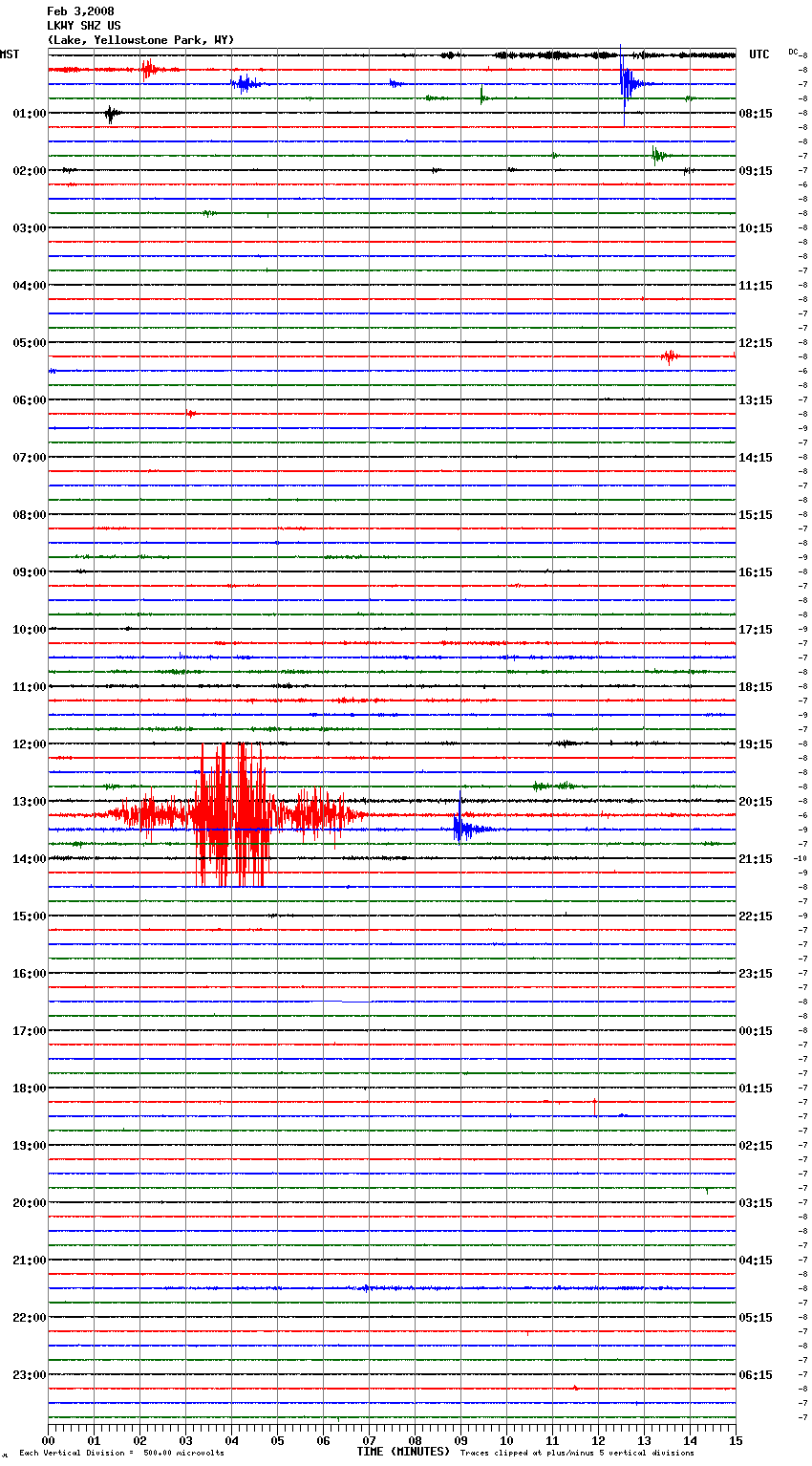812x1466 pixels.
Task: Click the '03:00' MST time label
Action: (30, 228)
